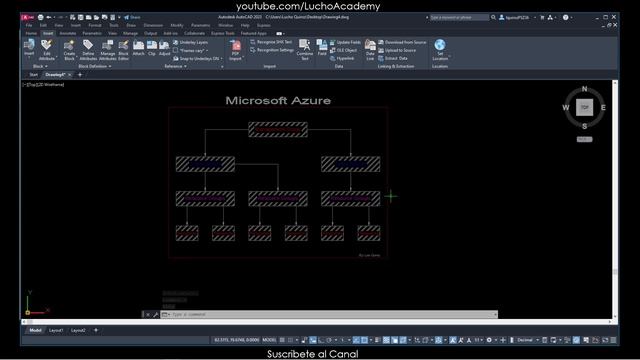640x360 pixels.
Task: Switch to the Home ribbon tab
Action: pos(31,33)
